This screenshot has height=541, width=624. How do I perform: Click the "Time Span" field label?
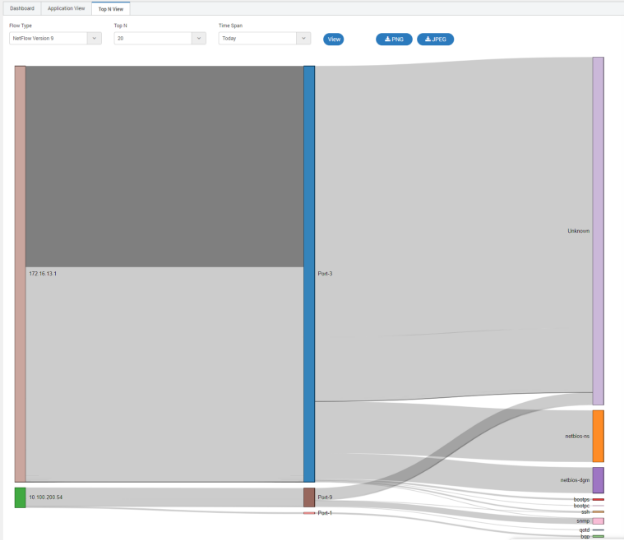230,25
